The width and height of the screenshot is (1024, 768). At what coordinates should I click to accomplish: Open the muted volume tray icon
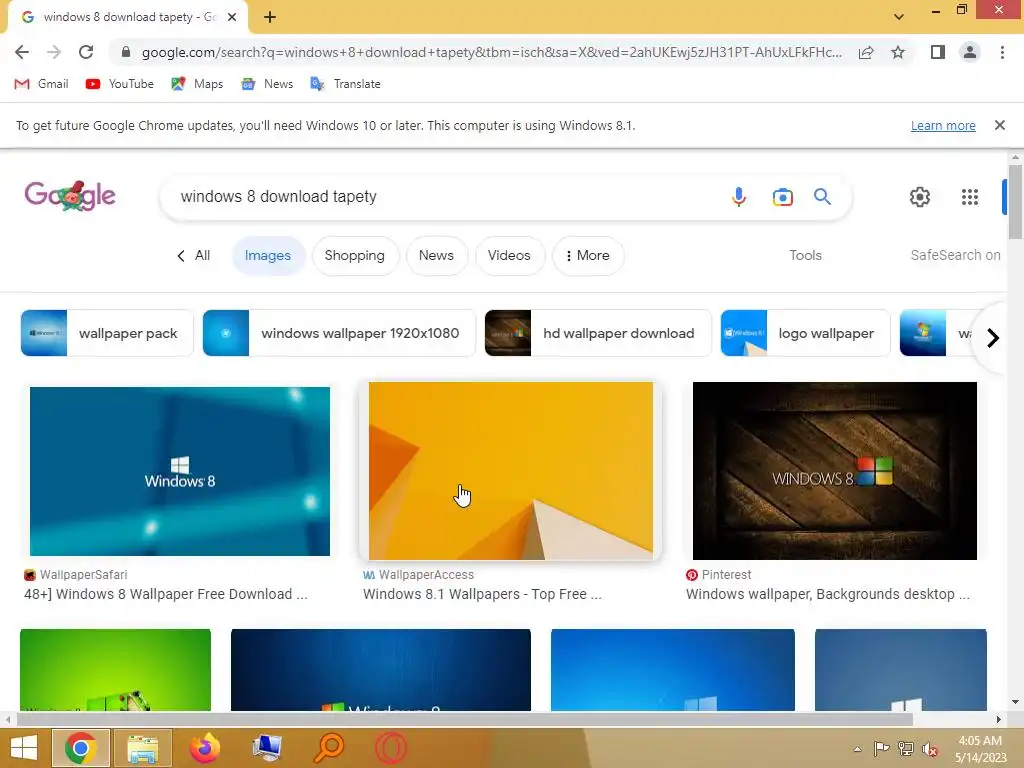(x=930, y=749)
